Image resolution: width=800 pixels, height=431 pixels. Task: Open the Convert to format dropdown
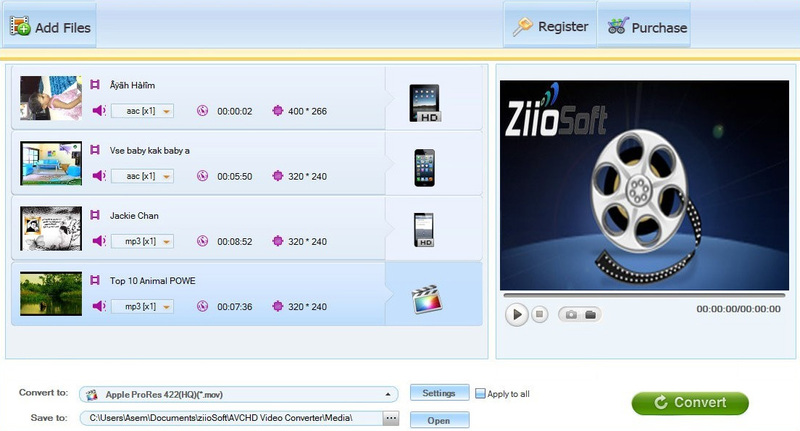click(238, 394)
